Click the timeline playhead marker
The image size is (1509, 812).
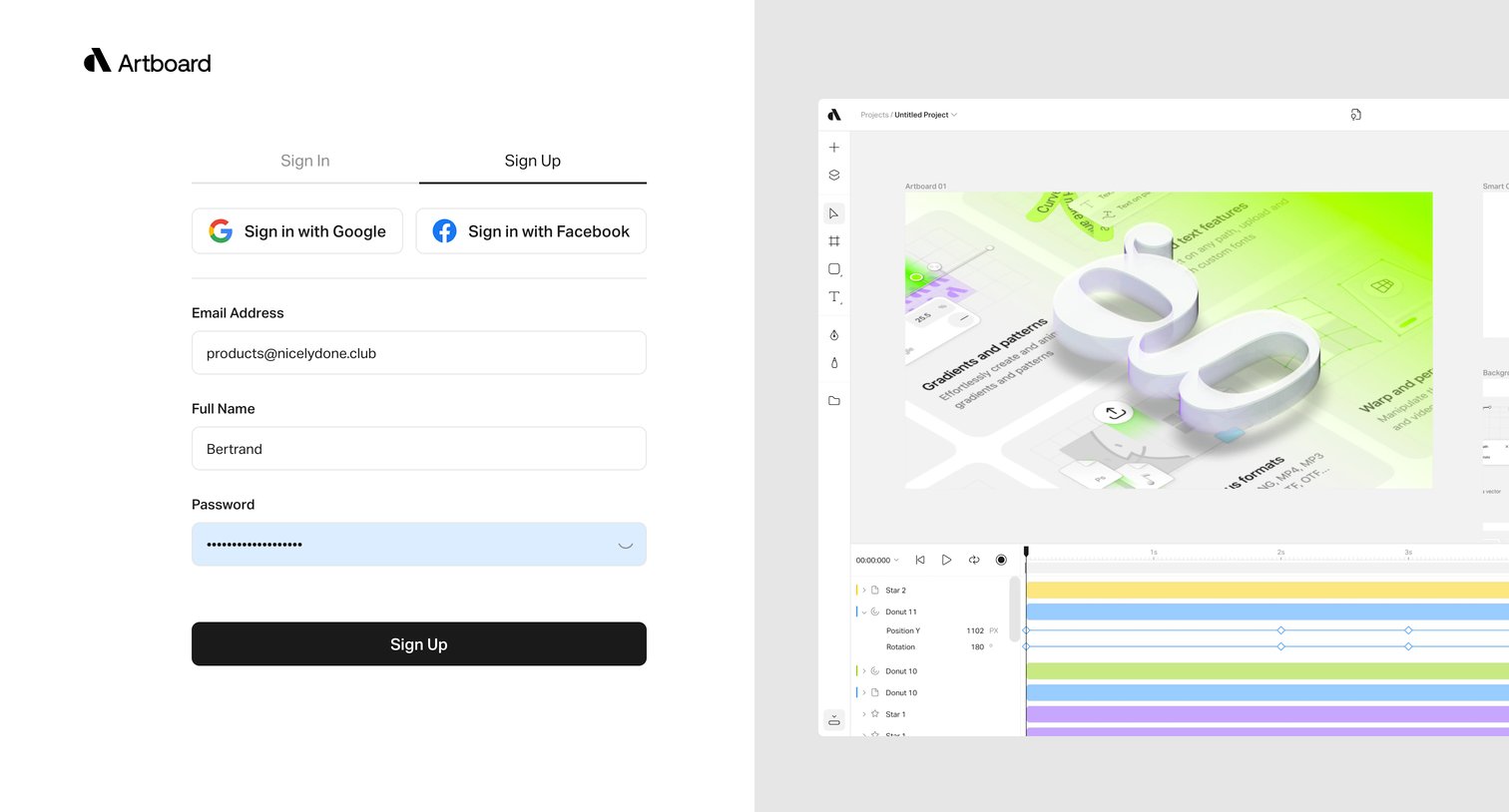(1026, 552)
